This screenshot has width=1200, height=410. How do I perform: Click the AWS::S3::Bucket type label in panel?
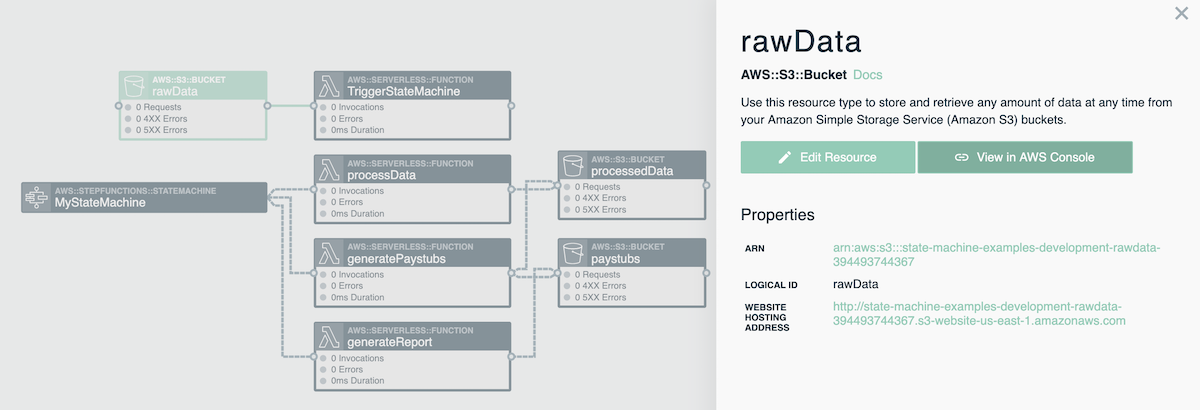click(x=794, y=75)
